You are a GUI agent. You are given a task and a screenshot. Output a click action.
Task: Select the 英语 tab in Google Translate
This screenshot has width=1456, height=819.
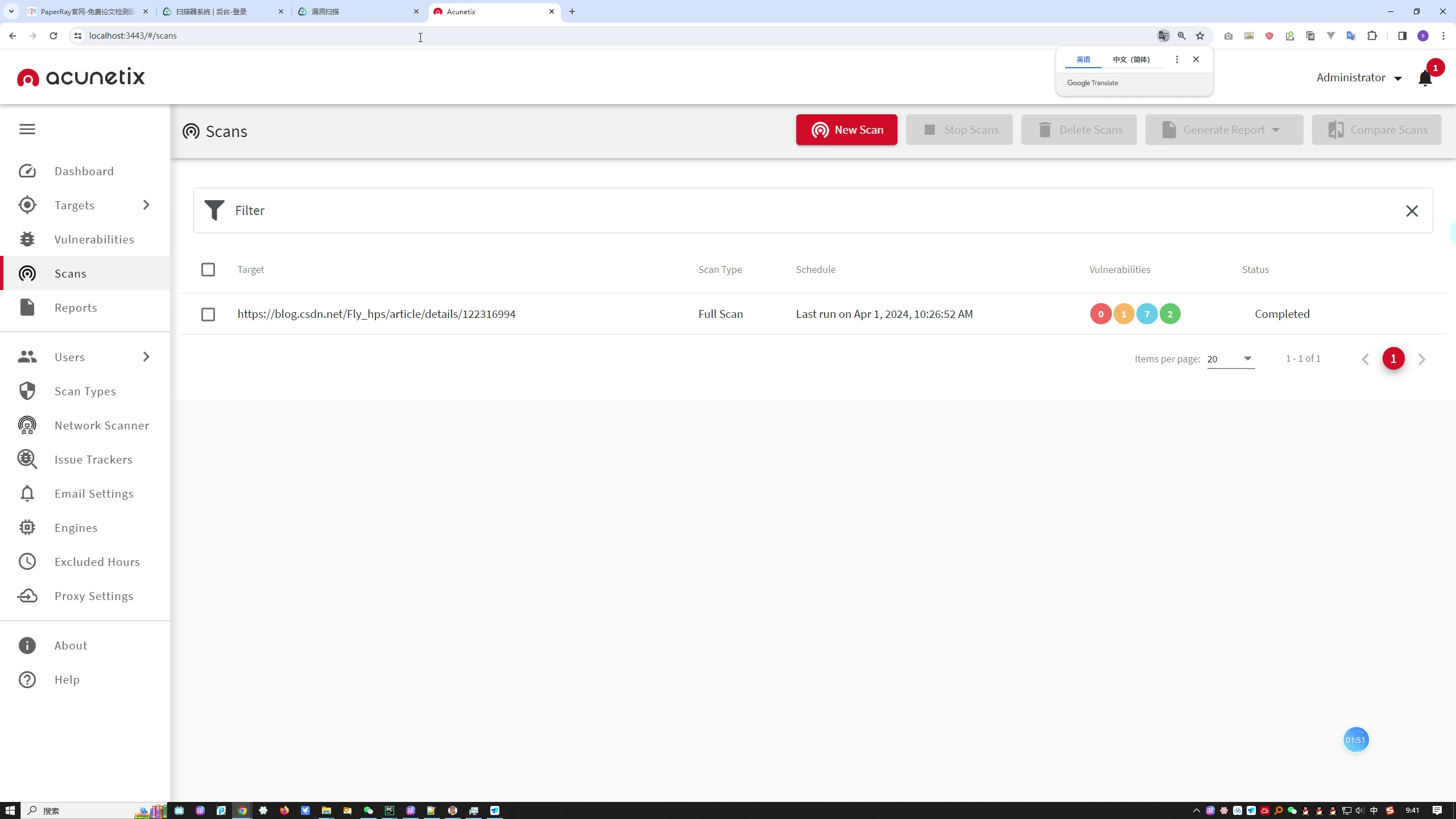pyautogui.click(x=1083, y=59)
